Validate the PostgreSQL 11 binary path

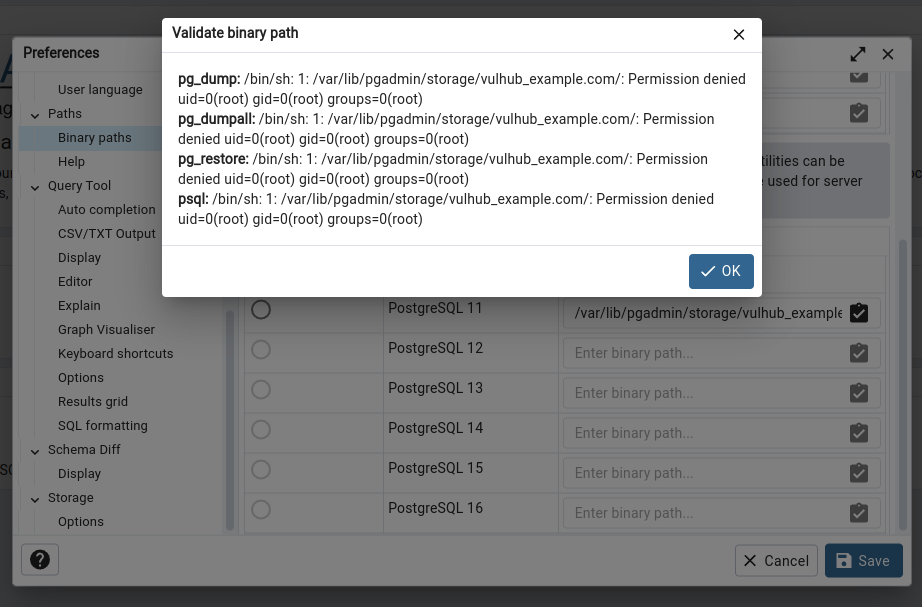(x=858, y=312)
